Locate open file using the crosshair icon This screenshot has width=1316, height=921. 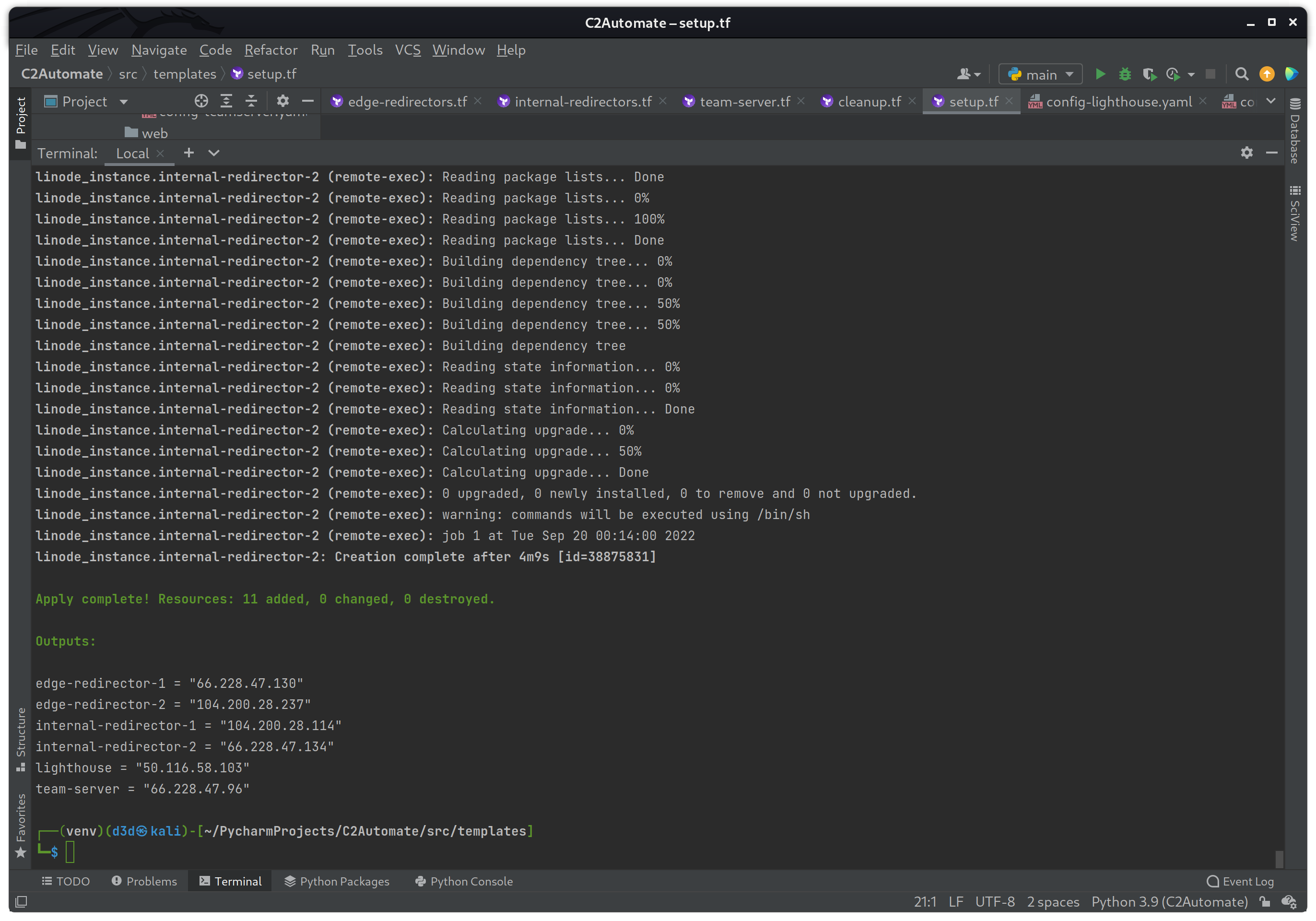pos(201,101)
